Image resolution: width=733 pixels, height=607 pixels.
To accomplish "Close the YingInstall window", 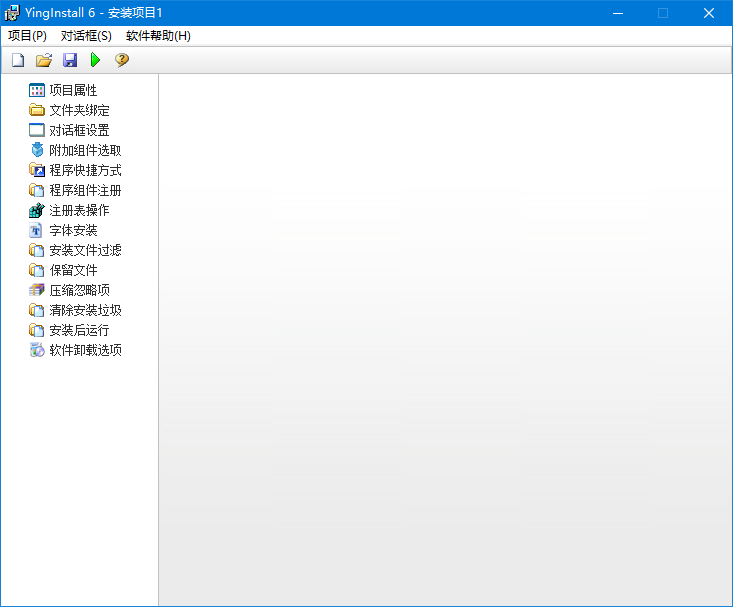I will point(709,13).
